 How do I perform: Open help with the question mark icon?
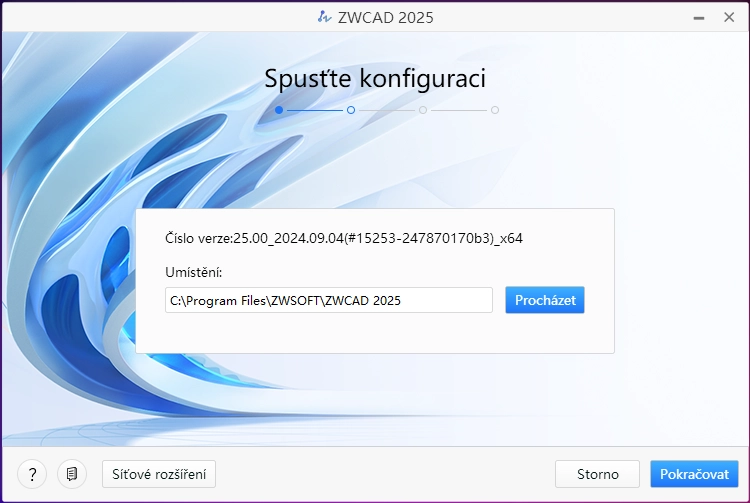[x=32, y=474]
